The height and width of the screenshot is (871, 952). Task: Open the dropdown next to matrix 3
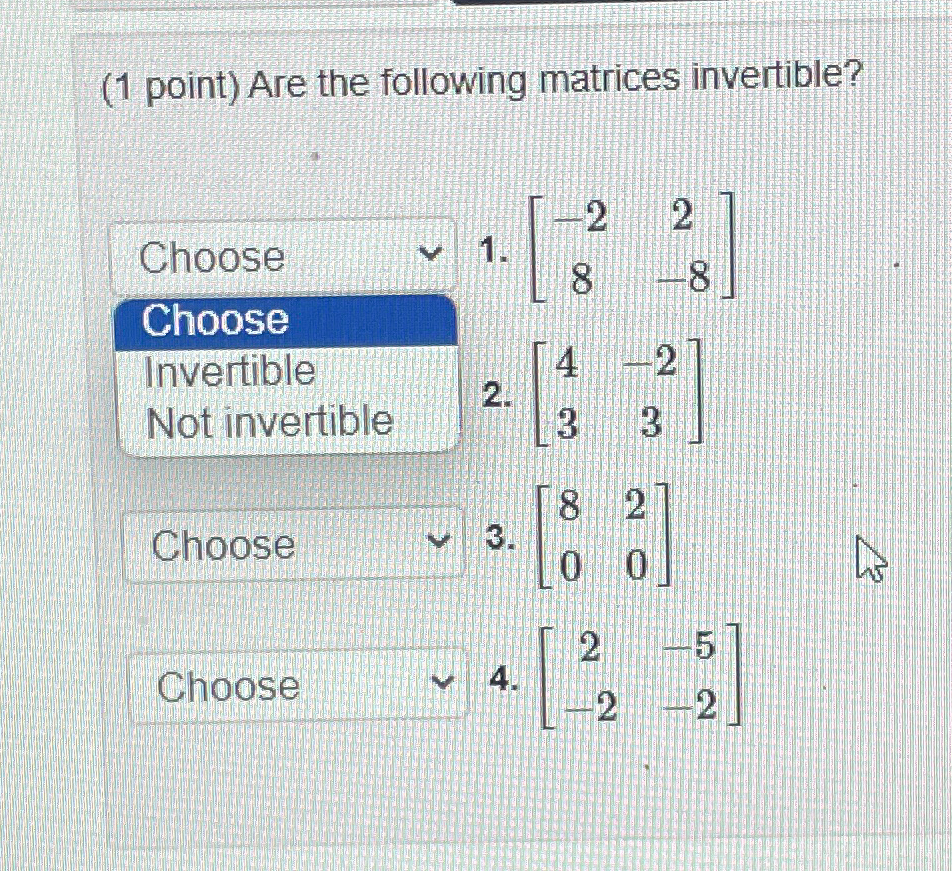tap(290, 545)
